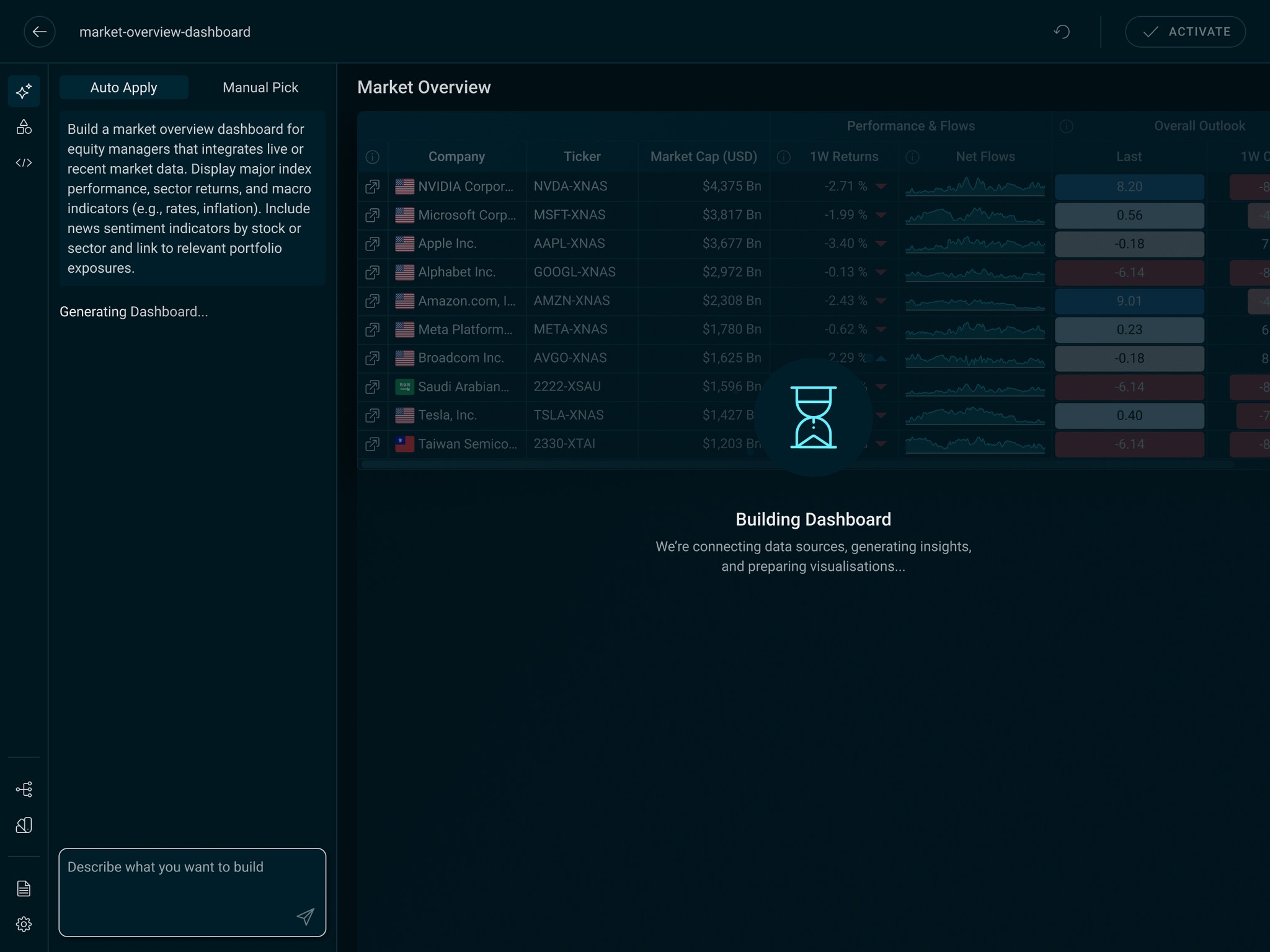
Task: Open the data flow nodes sidebar icon
Action: click(24, 789)
